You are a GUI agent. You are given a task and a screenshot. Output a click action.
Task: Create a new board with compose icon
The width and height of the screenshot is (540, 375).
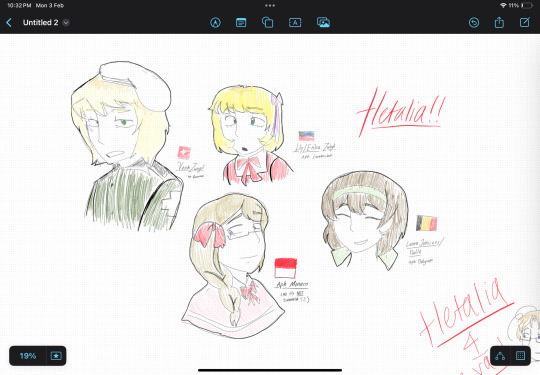[525, 23]
